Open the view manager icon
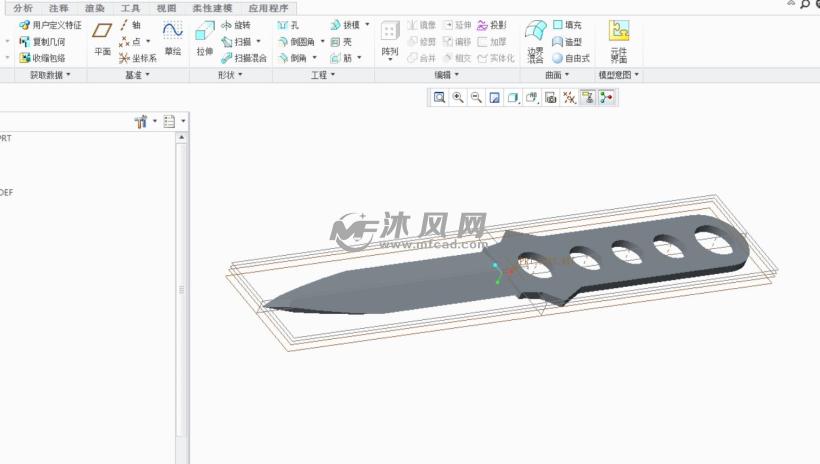The height and width of the screenshot is (464, 820). pos(551,97)
